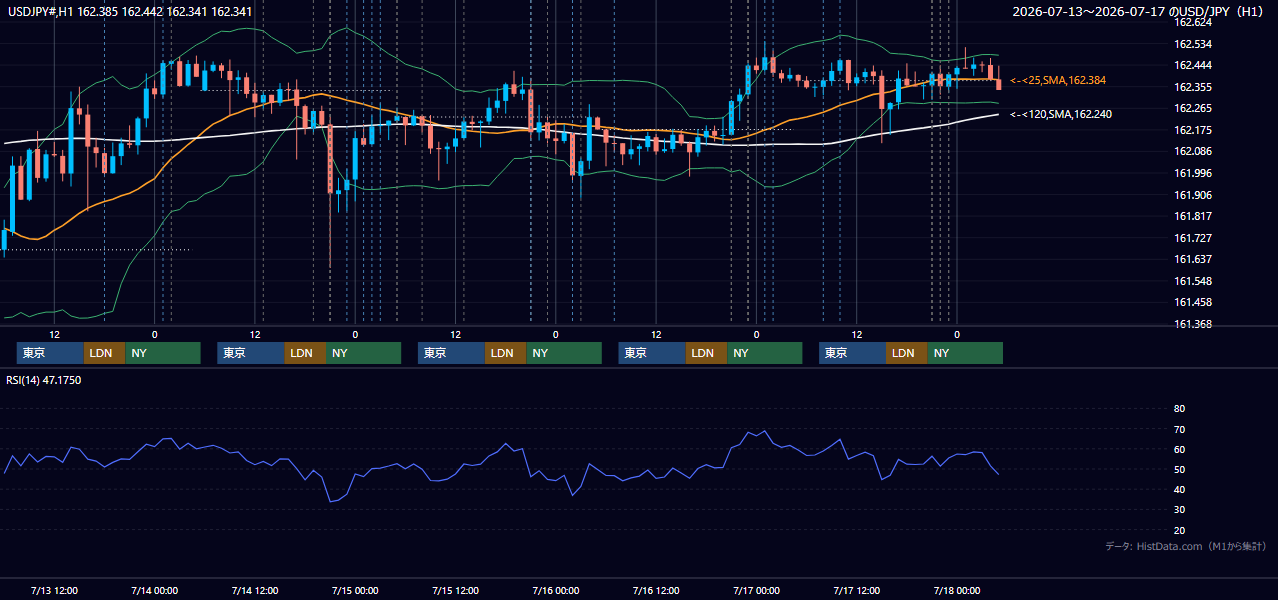
Task: Click RSI scale level 70
Action: pyautogui.click(x=1179, y=429)
